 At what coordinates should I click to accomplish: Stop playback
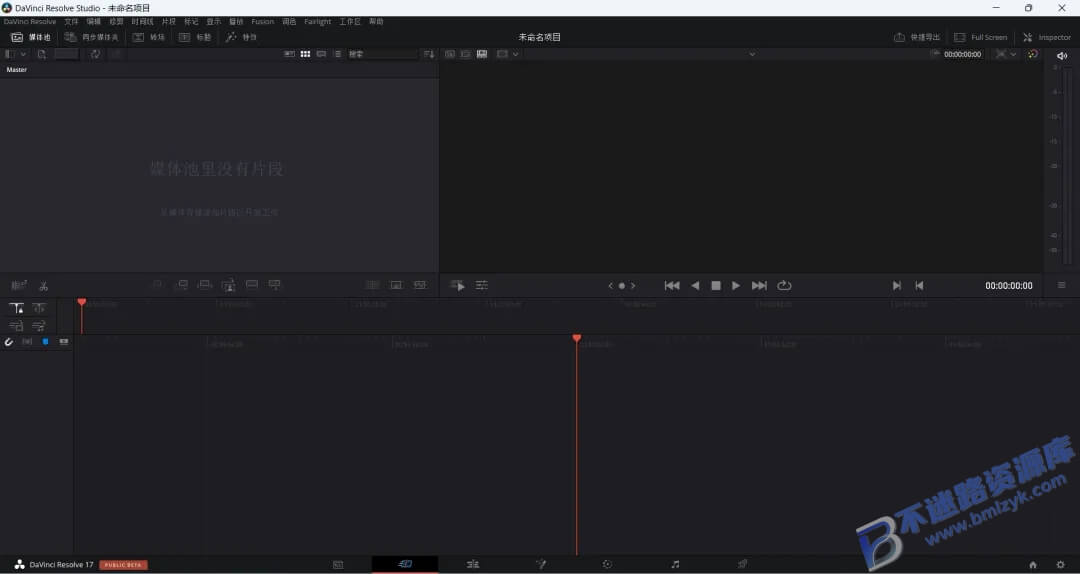pyautogui.click(x=716, y=285)
